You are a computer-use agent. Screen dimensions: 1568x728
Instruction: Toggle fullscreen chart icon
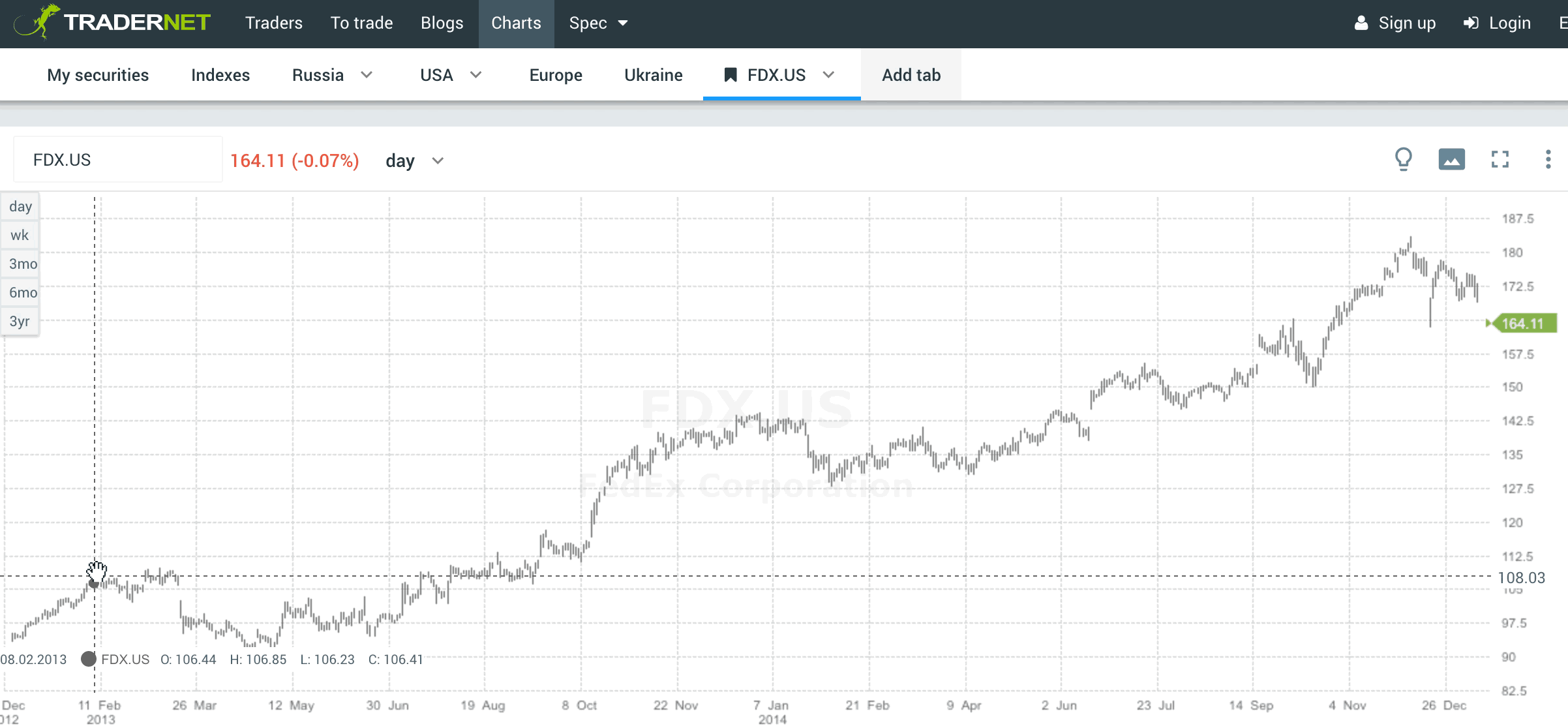(x=1500, y=159)
